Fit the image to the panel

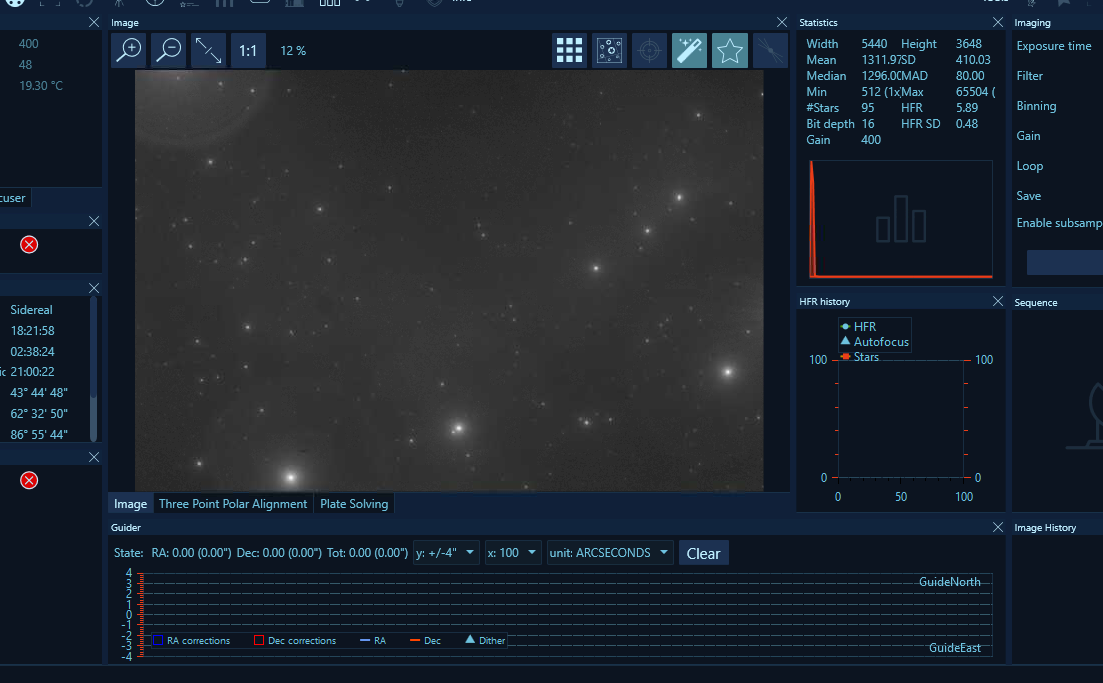tap(208, 51)
